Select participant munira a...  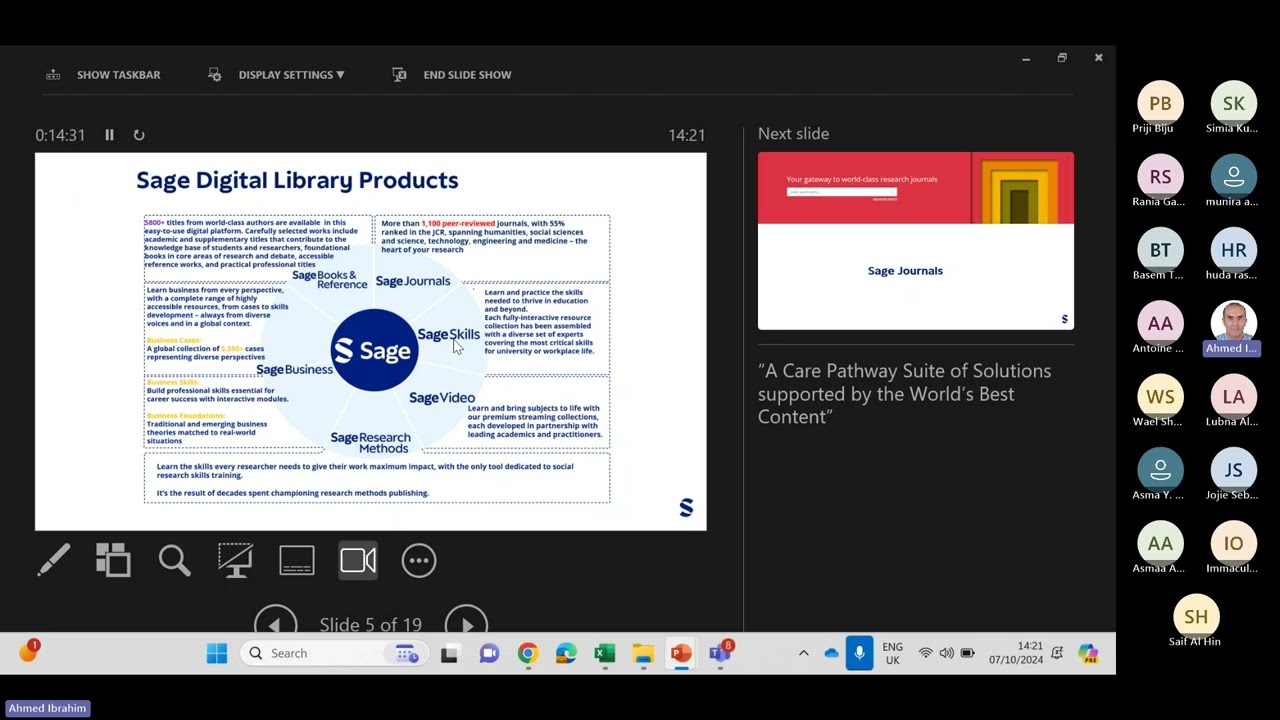tap(1233, 182)
